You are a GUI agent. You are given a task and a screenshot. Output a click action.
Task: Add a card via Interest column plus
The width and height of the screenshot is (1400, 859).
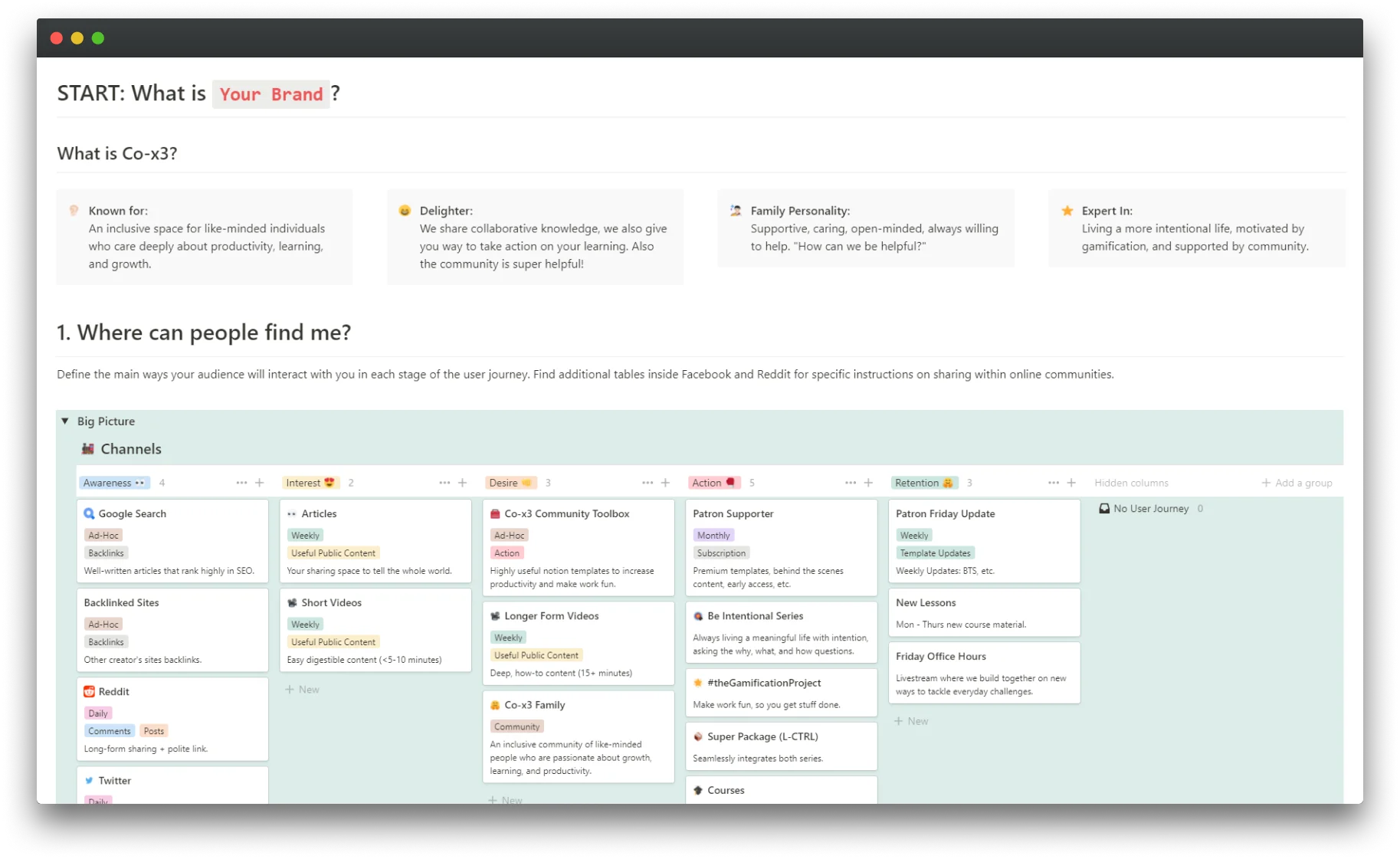[463, 483]
